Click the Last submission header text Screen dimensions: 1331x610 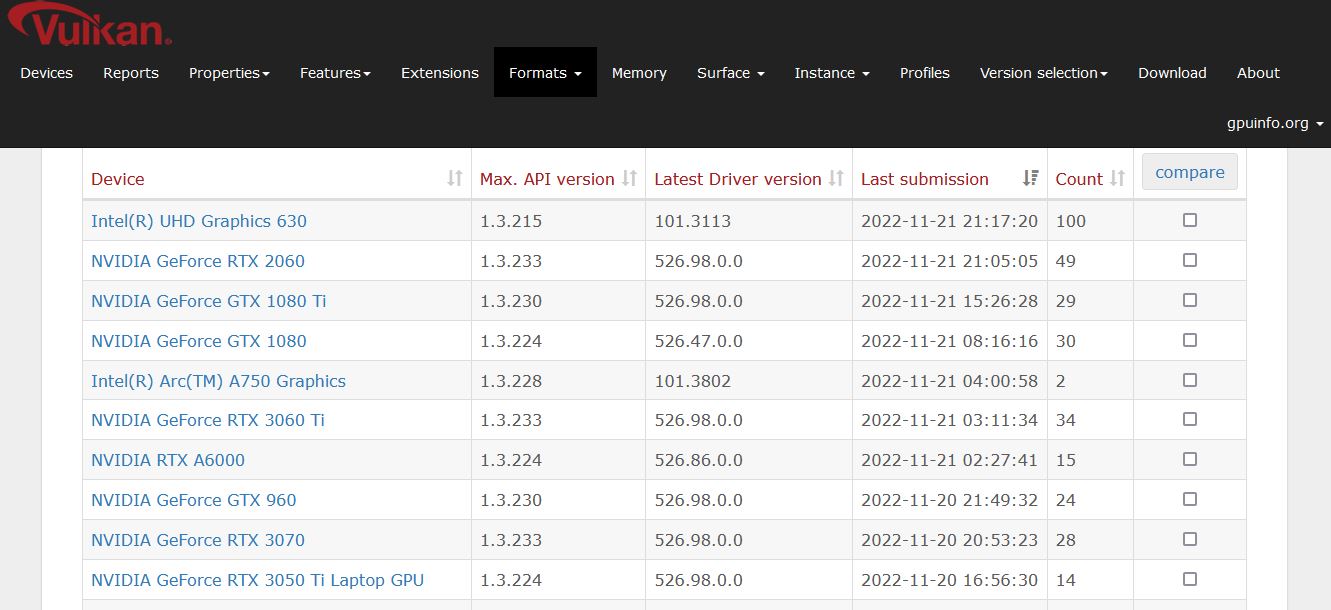click(x=925, y=179)
